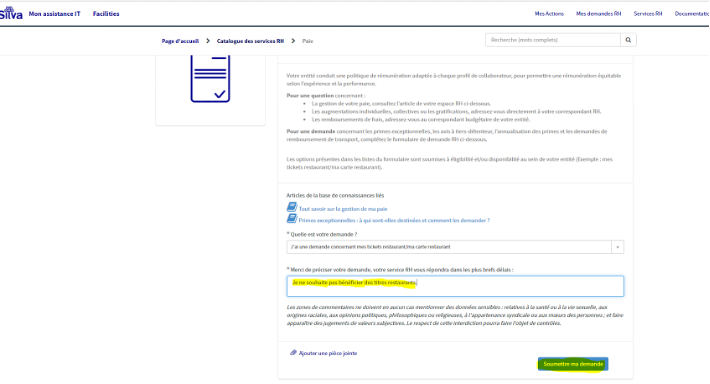Open the Facilities menu
Image resolution: width=710 pixels, height=384 pixels.
click(x=106, y=14)
